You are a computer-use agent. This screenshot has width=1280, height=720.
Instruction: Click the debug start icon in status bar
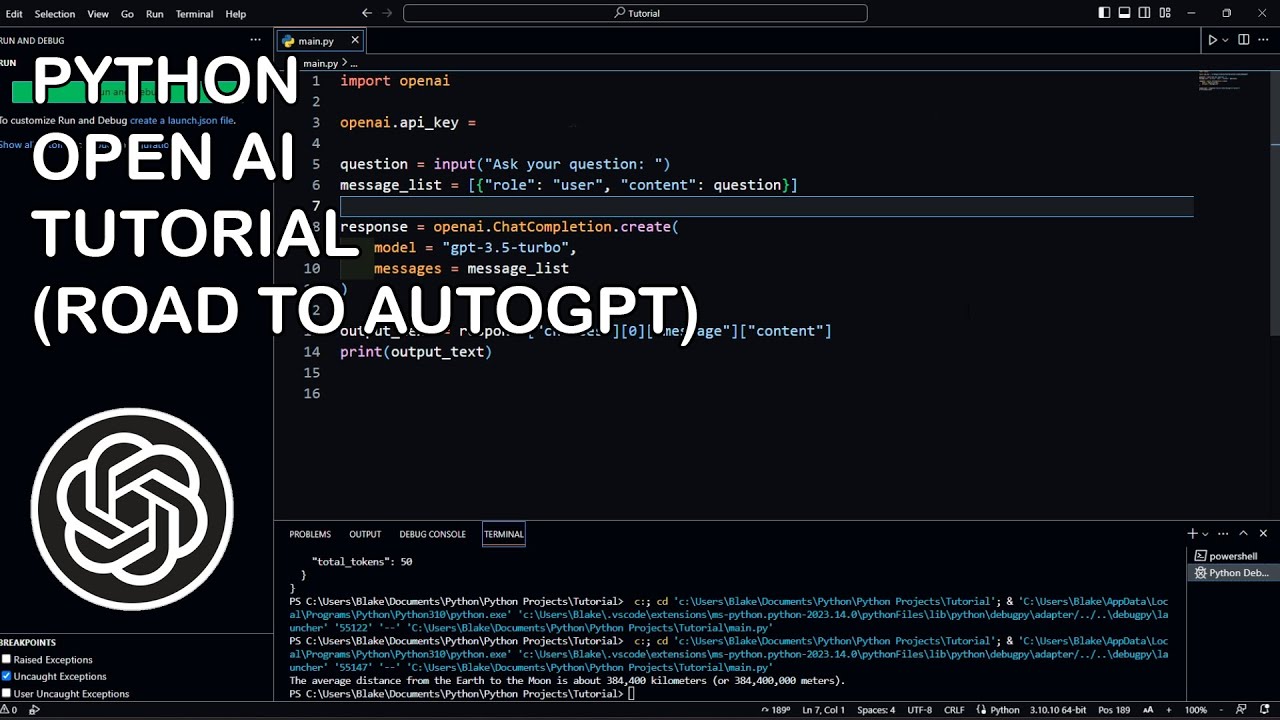(x=34, y=710)
